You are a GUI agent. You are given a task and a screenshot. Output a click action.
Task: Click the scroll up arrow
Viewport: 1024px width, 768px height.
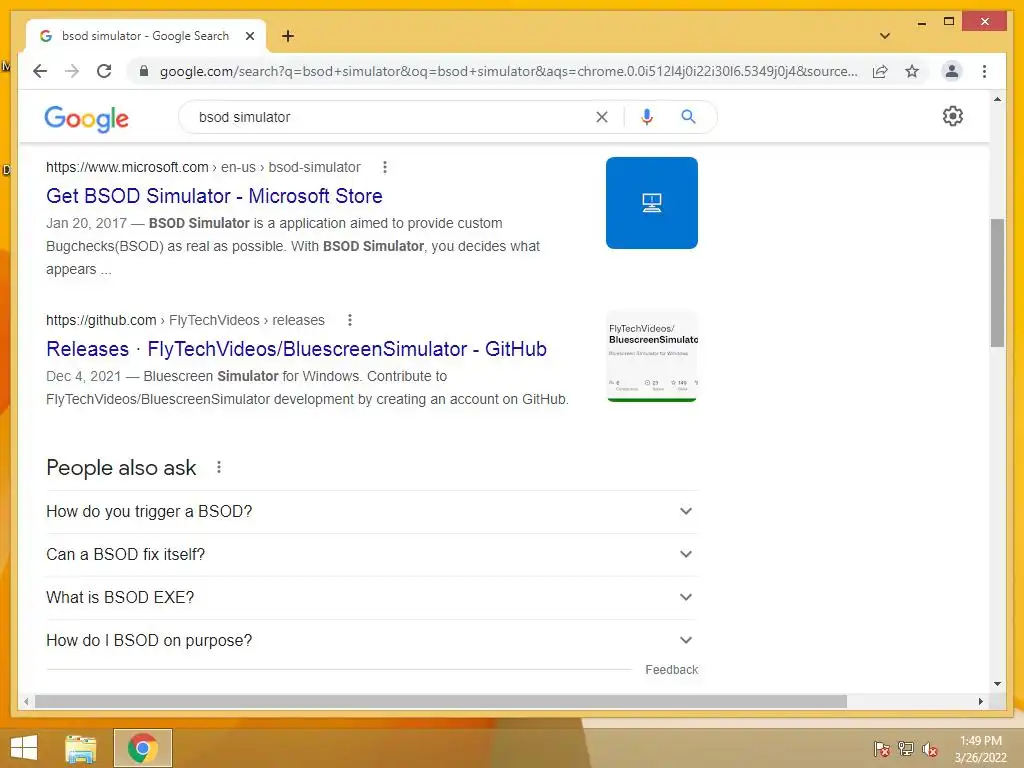[997, 99]
